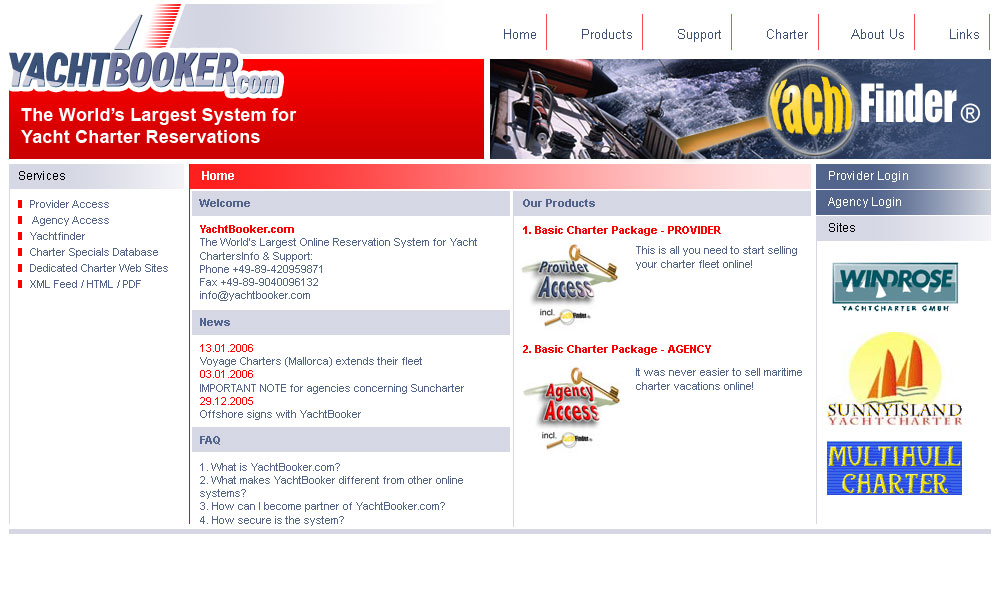Open FAQ on what makes YachtBooker different
This screenshot has height=600, width=1000.
pyautogui.click(x=331, y=487)
